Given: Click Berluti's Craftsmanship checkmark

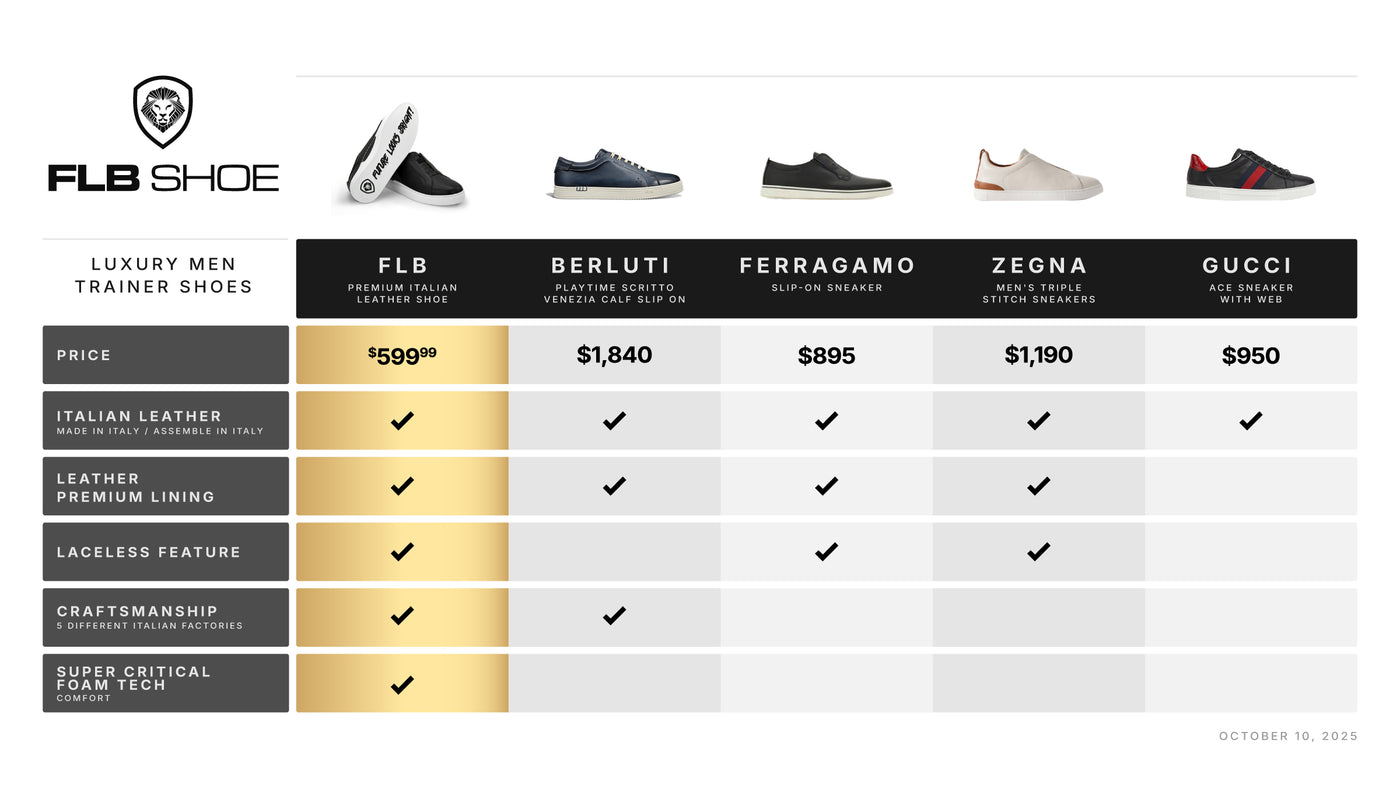Looking at the screenshot, I should (x=614, y=616).
